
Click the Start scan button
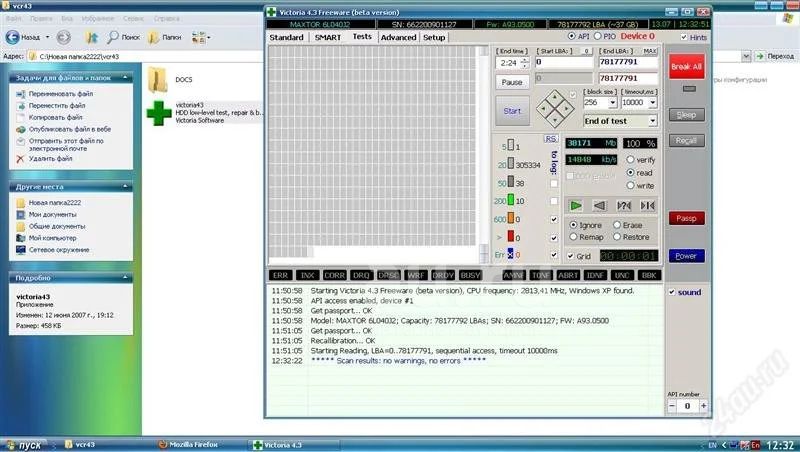point(512,111)
